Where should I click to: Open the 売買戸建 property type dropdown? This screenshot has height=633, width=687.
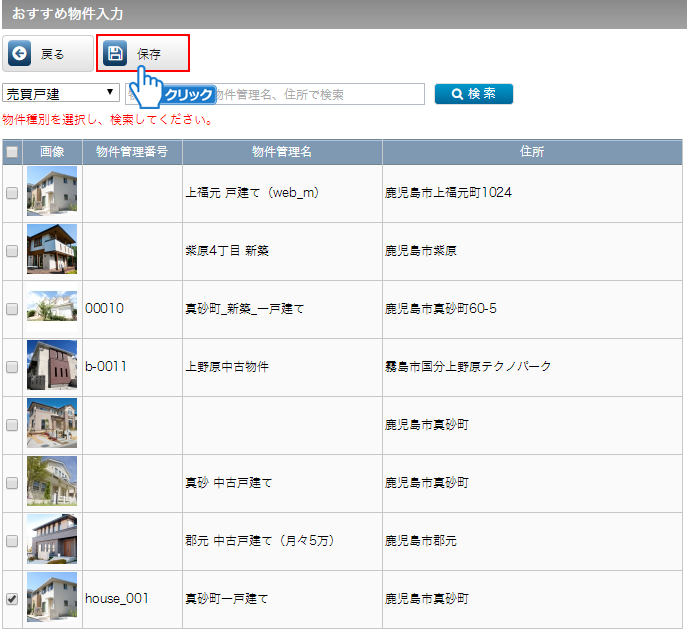pyautogui.click(x=61, y=93)
